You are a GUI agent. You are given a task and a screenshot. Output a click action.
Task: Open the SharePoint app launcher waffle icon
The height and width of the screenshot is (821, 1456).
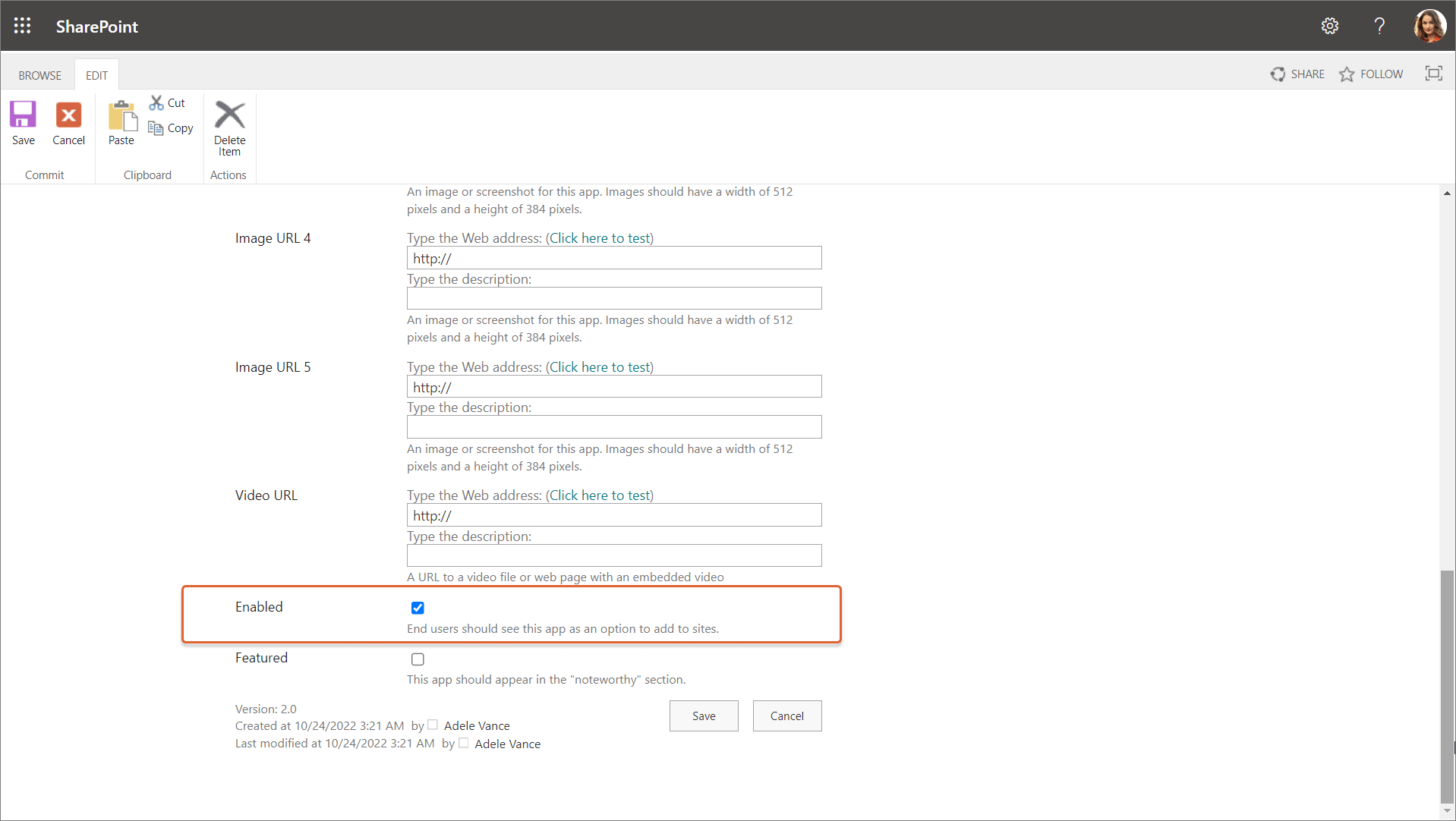point(22,25)
